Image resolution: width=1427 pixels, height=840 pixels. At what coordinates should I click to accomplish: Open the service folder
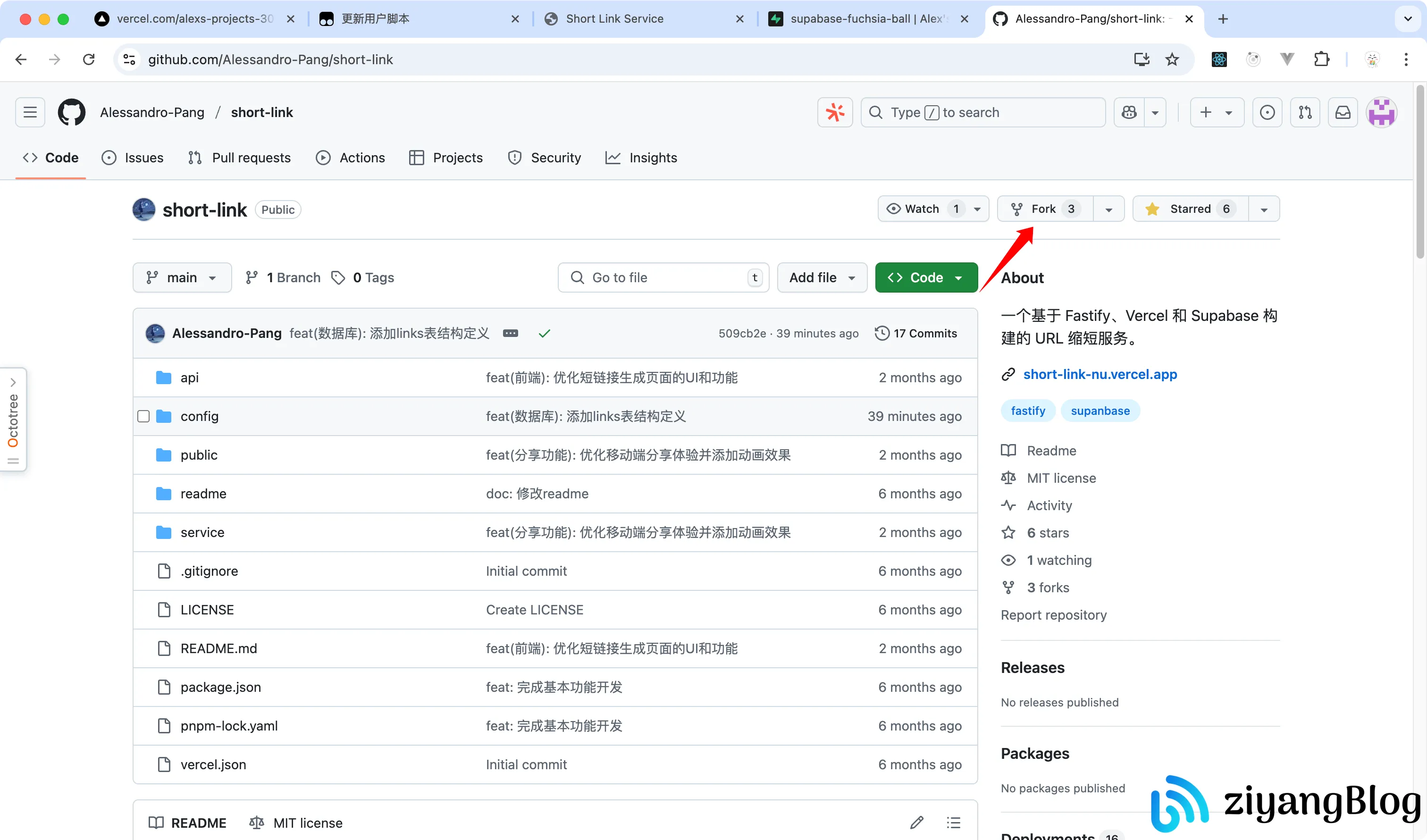pyautogui.click(x=202, y=532)
